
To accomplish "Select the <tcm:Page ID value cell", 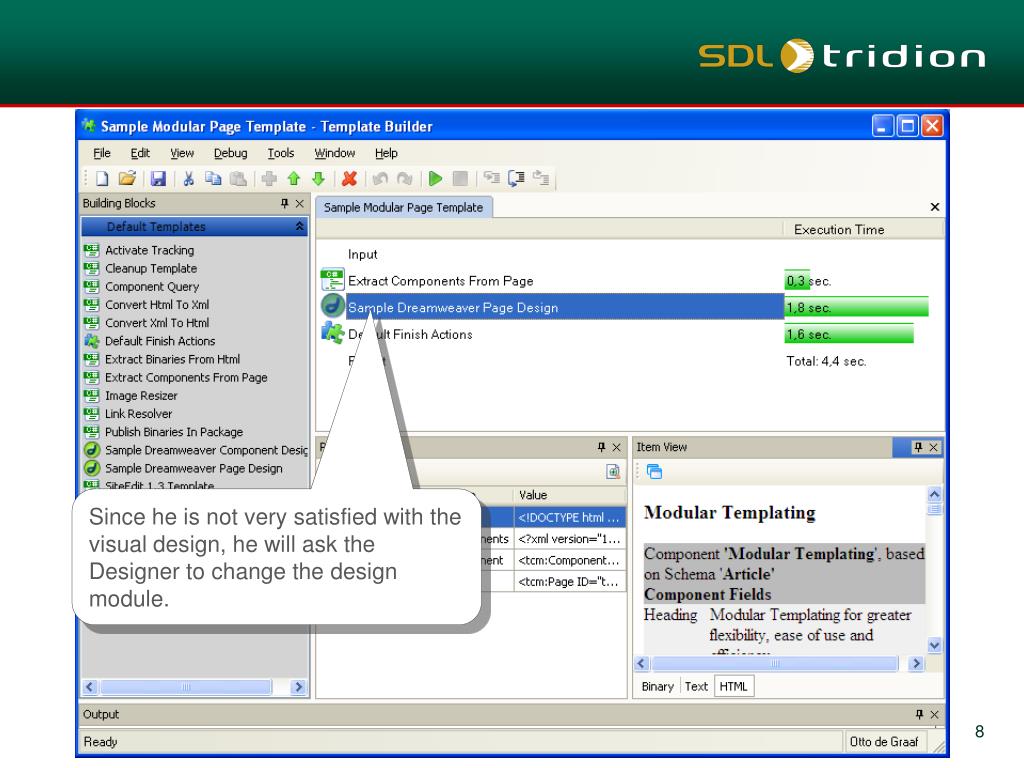I will (x=569, y=581).
